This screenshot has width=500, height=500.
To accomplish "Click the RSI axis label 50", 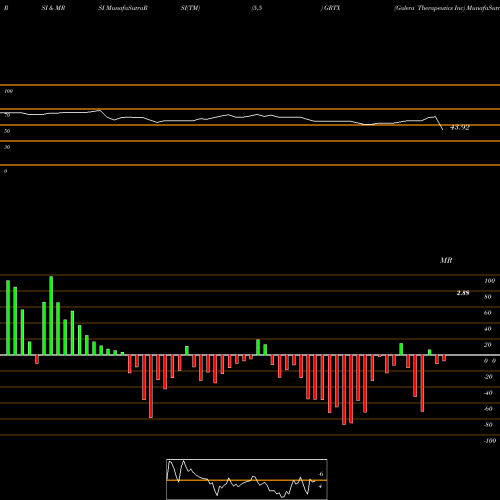I will coord(7,131).
